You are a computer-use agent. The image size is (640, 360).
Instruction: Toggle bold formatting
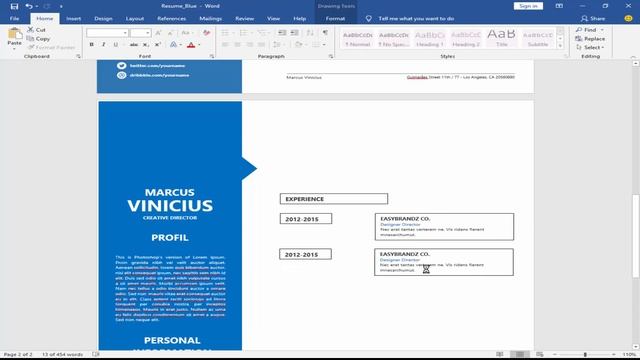coord(91,44)
